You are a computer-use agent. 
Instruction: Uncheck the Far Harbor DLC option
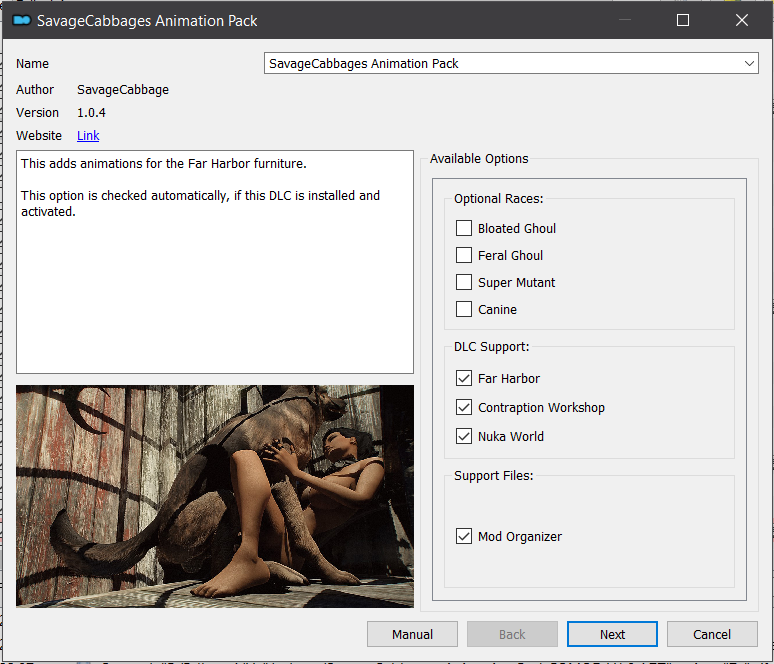464,379
